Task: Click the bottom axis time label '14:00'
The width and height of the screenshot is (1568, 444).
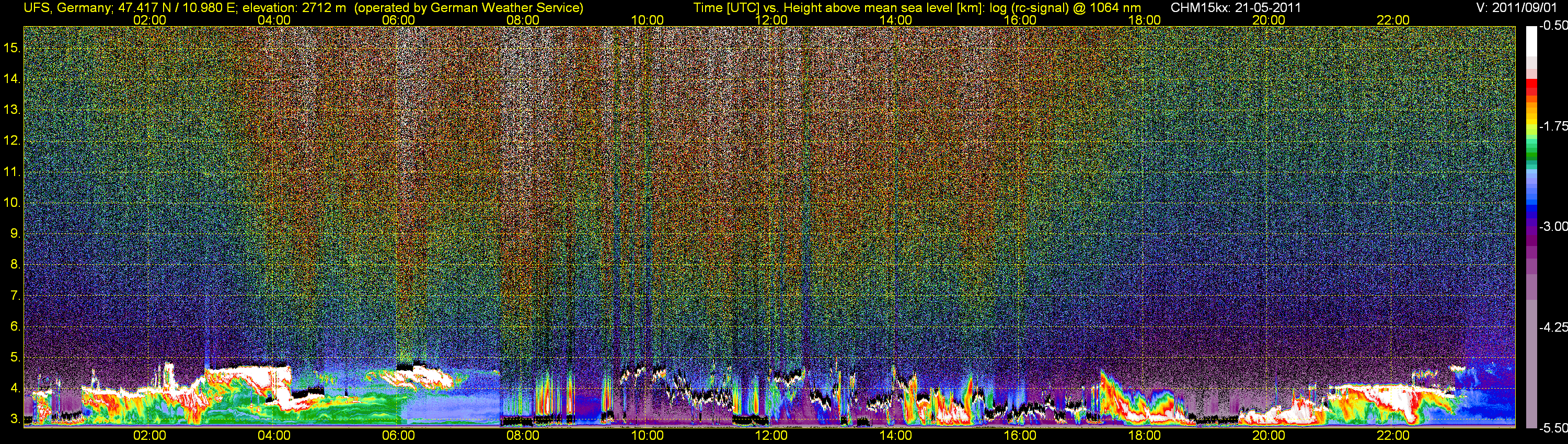Action: click(x=896, y=436)
